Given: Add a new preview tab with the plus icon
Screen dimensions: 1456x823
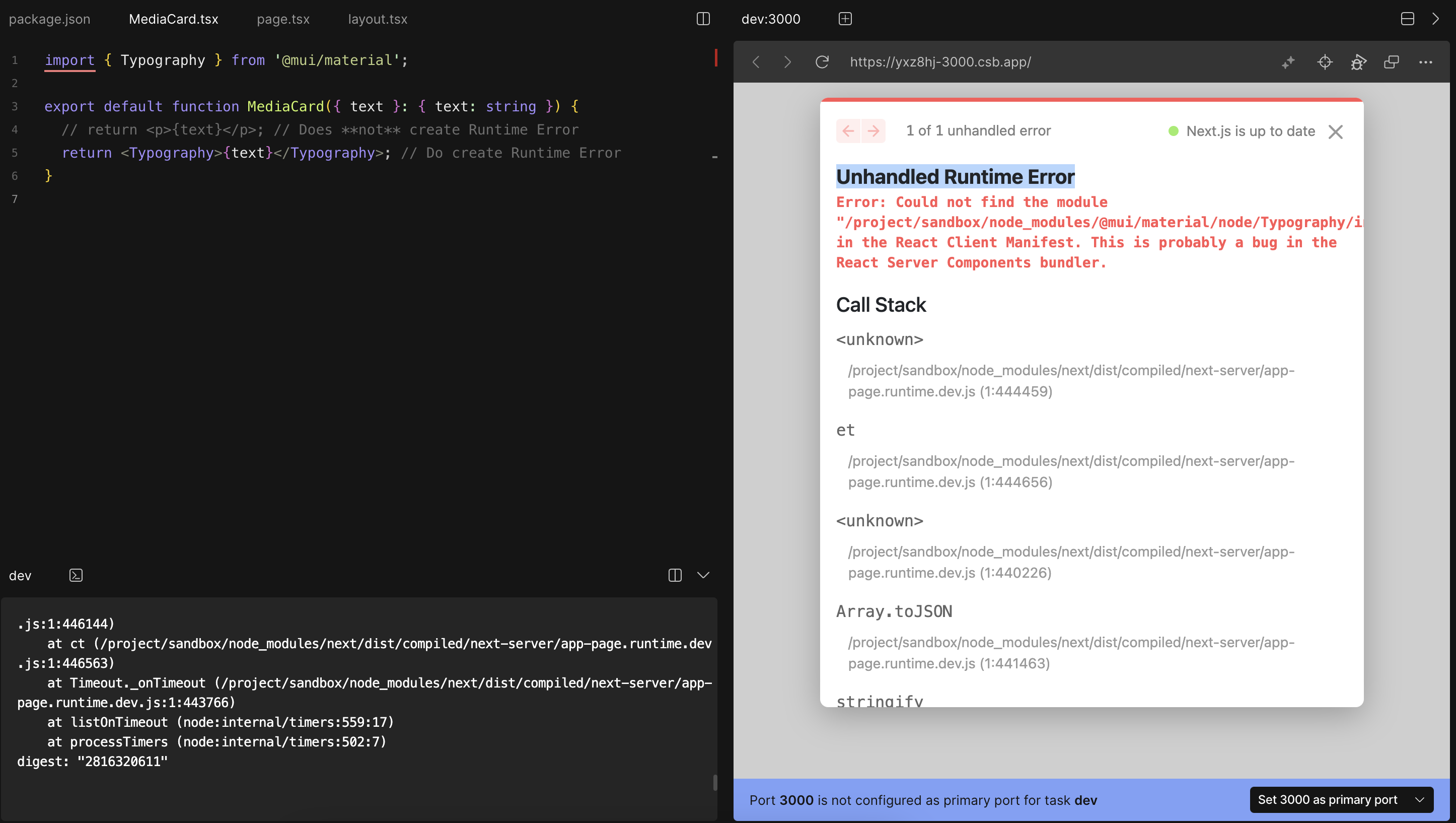Looking at the screenshot, I should coord(844,19).
